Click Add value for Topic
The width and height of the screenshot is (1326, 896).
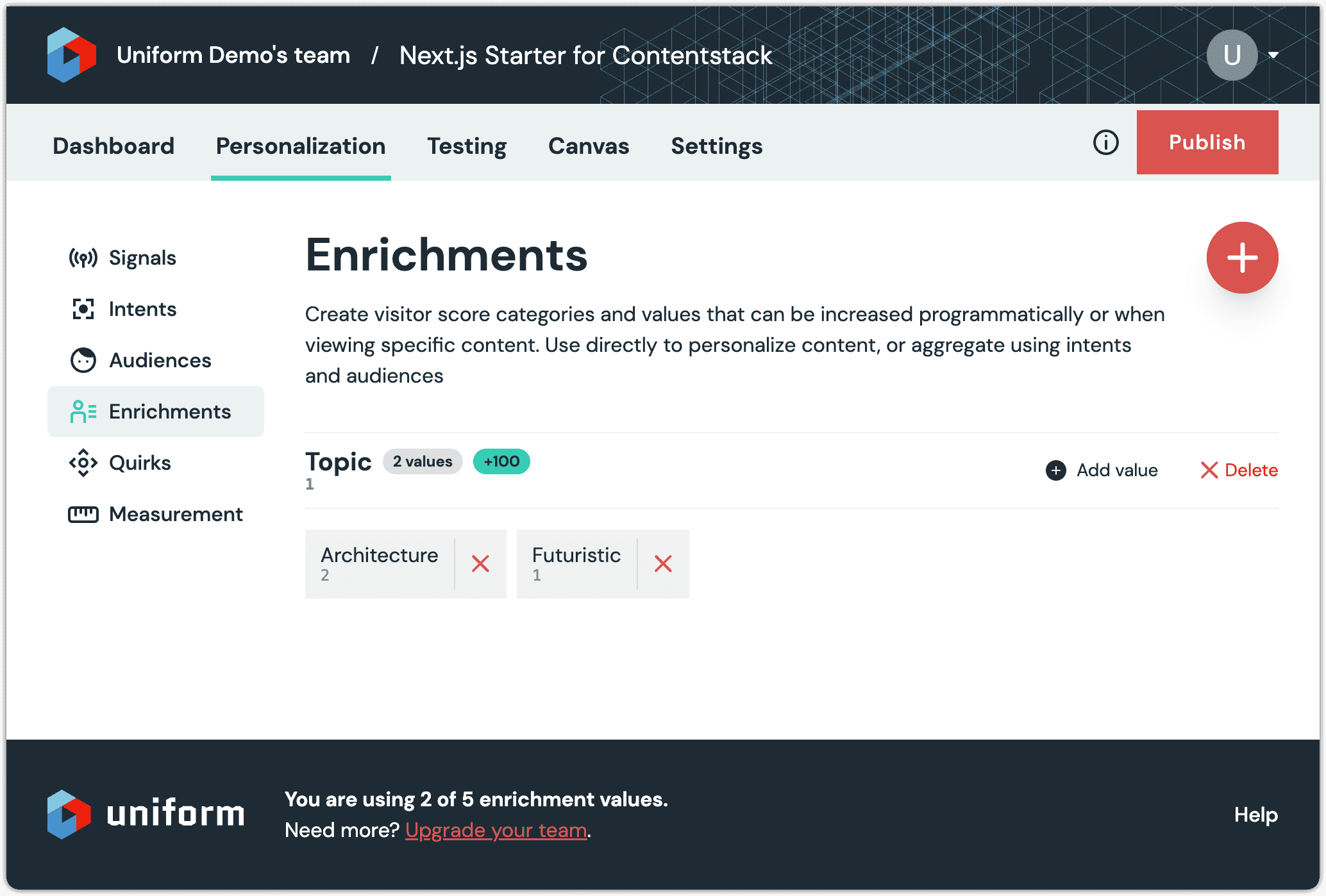pos(1102,470)
